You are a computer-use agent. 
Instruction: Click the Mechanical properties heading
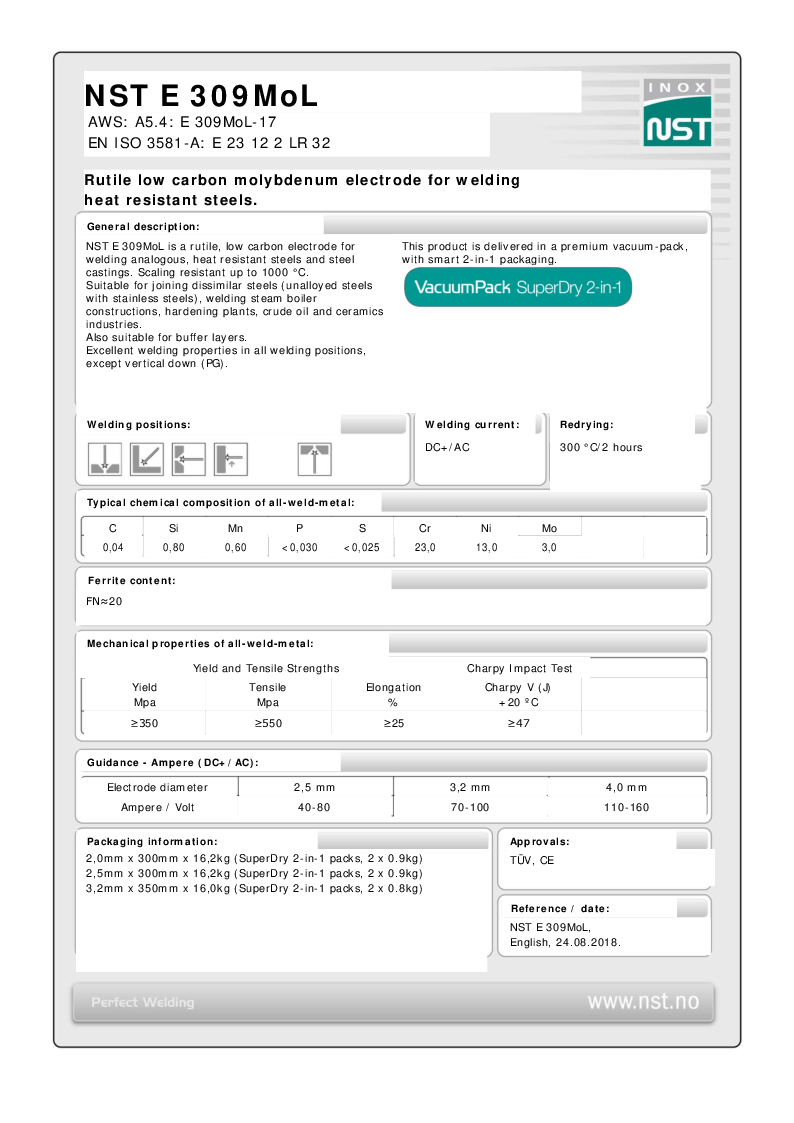200,644
